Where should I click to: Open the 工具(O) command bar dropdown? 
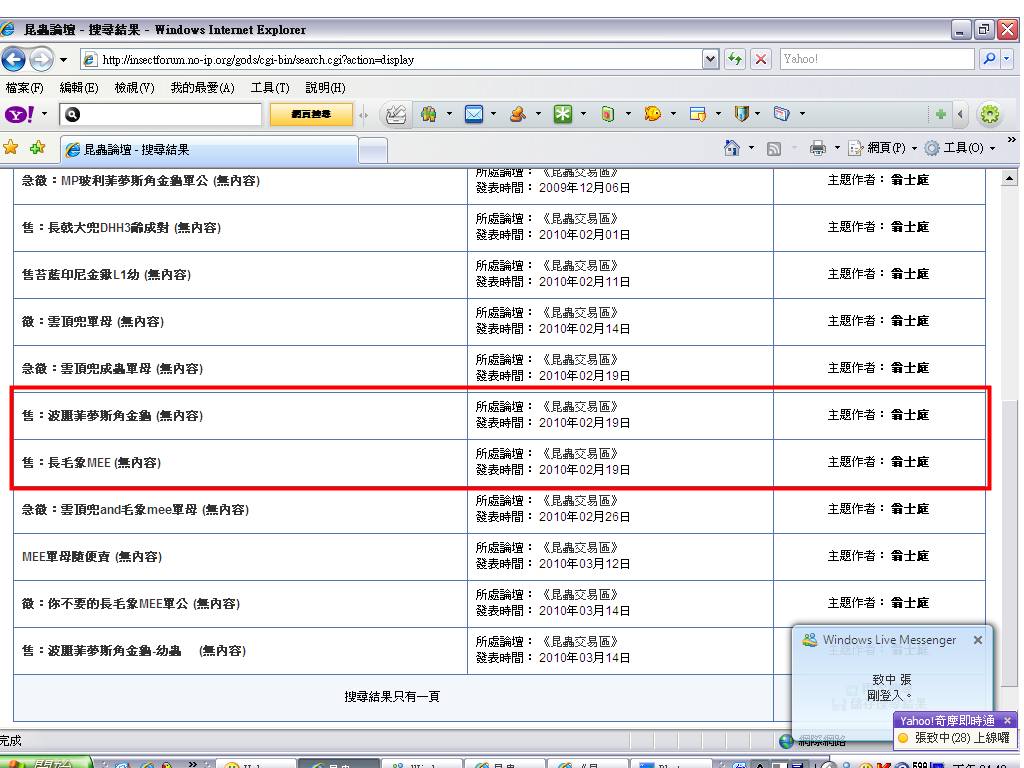[959, 148]
